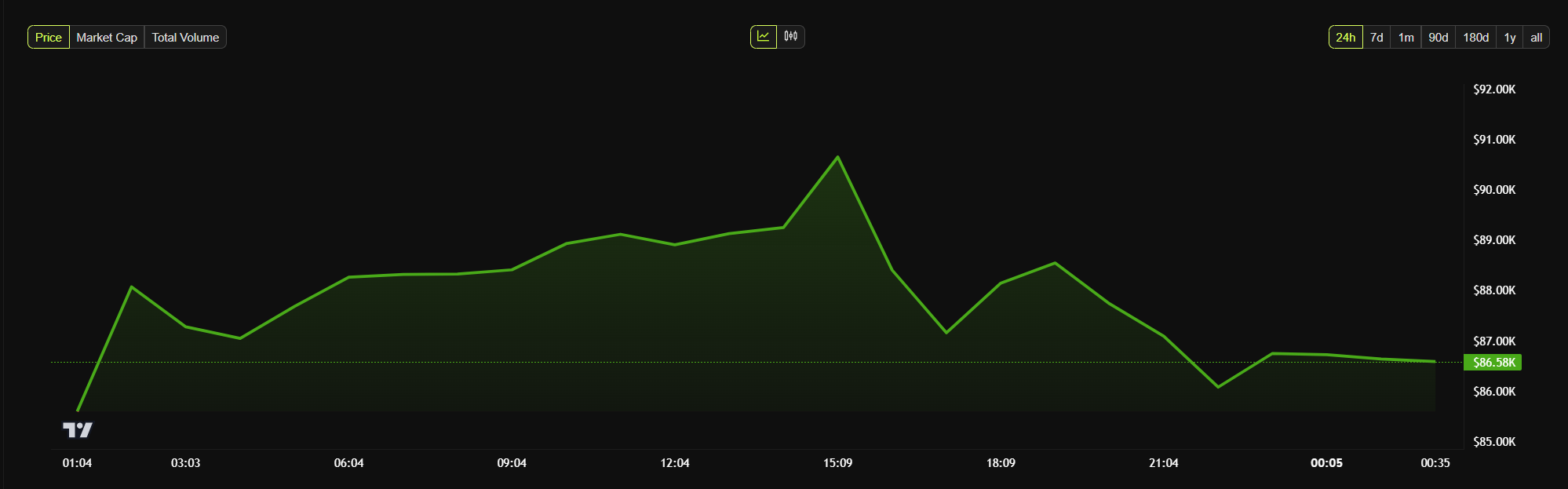Image resolution: width=1568 pixels, height=489 pixels.
Task: Click the chart peak near 15:09
Action: [x=837, y=157]
